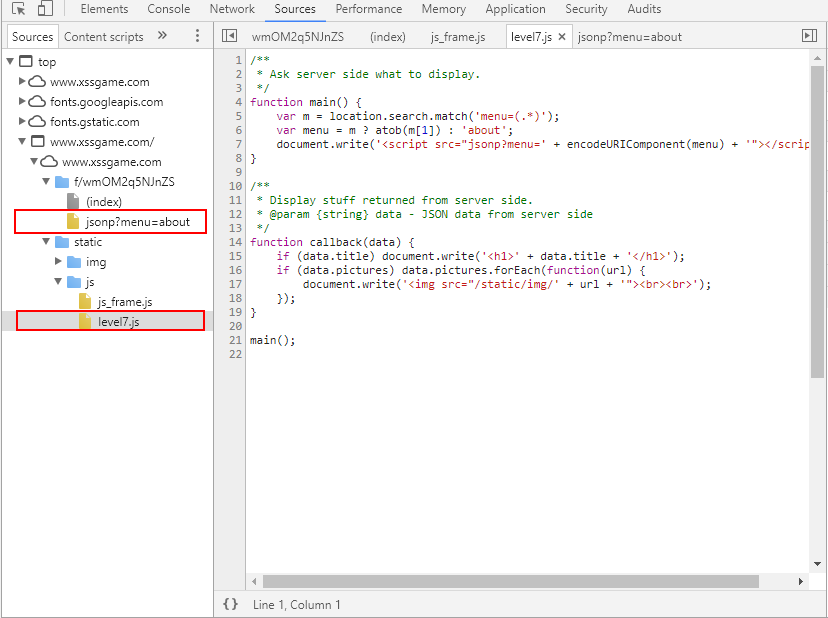Select js_frame.js file in the tree

pyautogui.click(x=125, y=302)
